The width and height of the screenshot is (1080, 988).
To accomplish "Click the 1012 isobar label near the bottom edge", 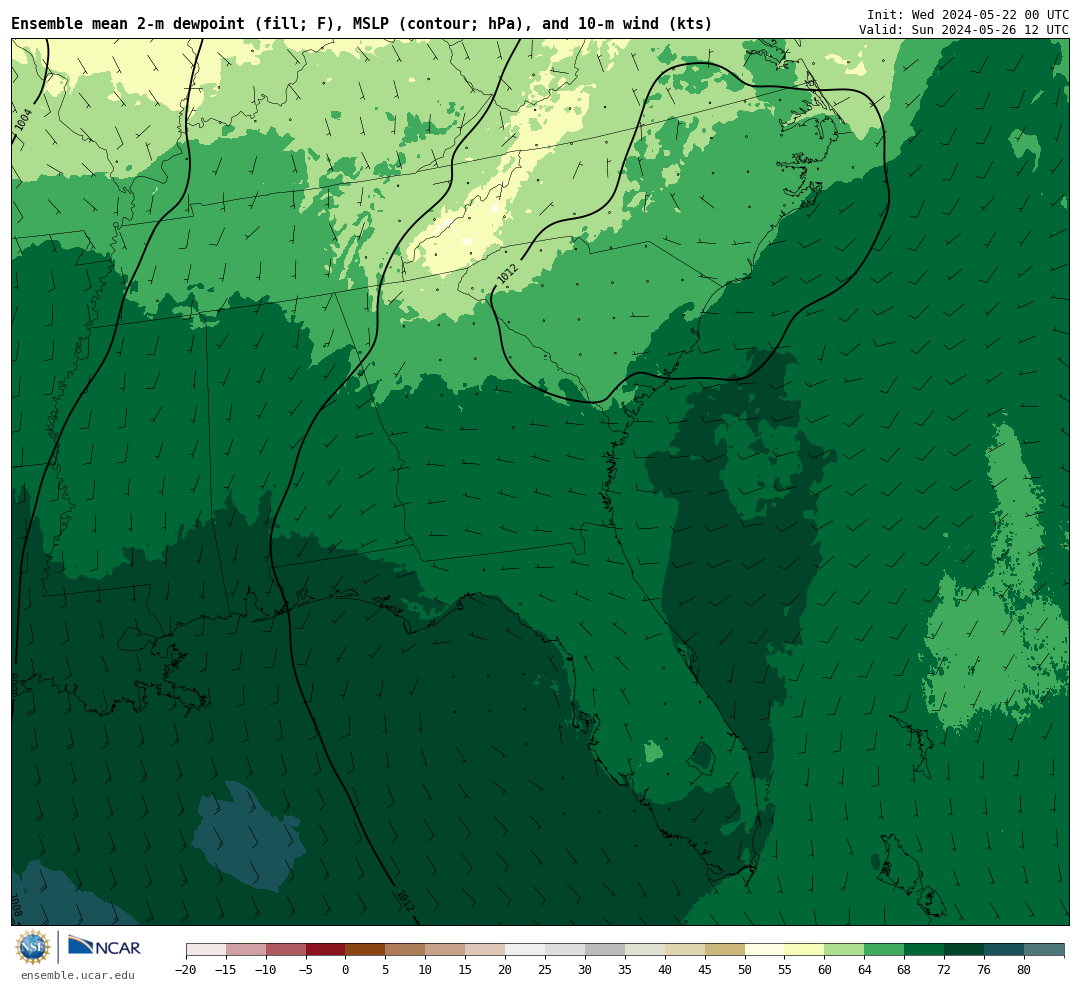I will (x=405, y=900).
